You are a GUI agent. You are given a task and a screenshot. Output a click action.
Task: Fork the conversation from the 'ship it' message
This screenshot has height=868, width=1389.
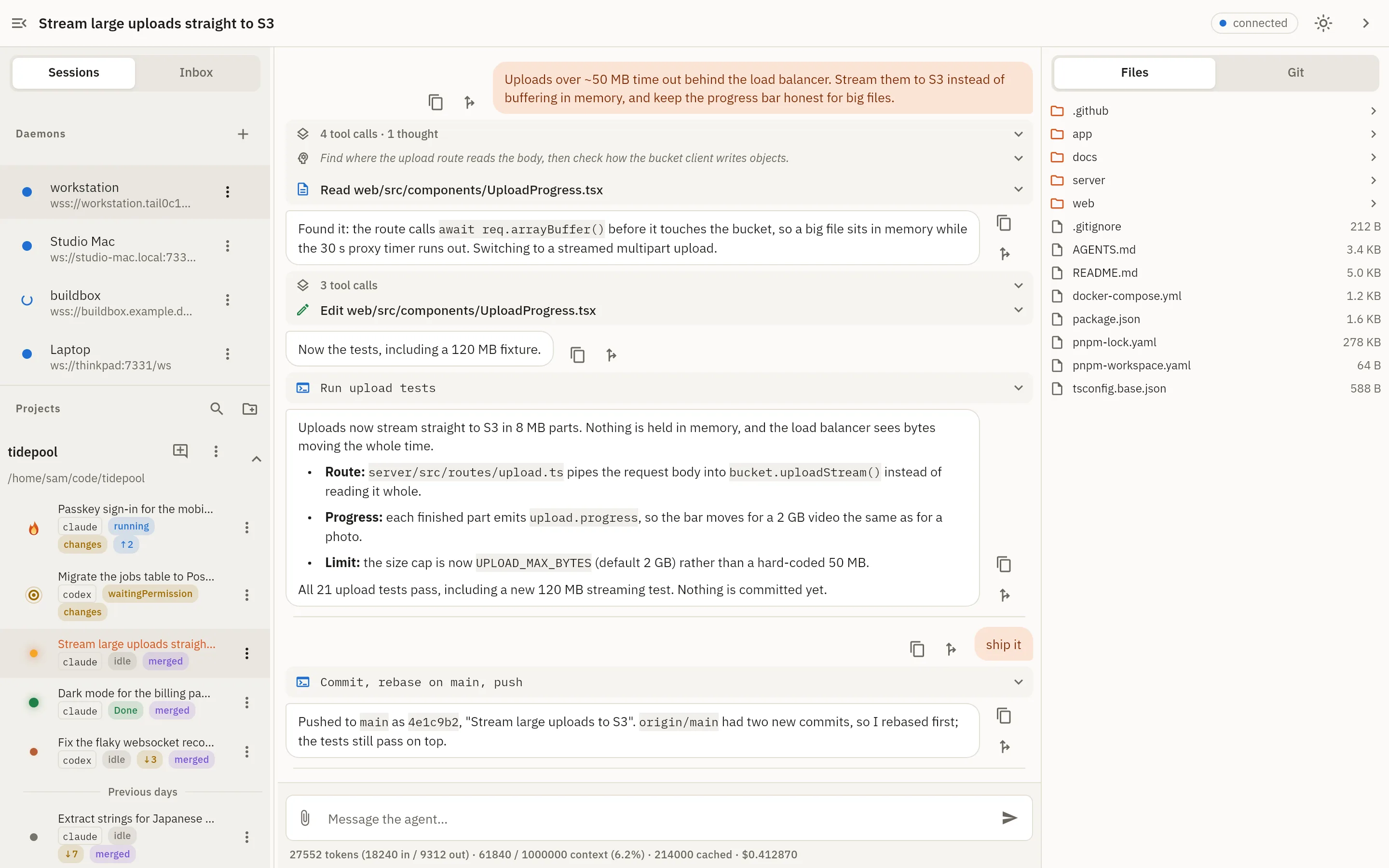951,649
